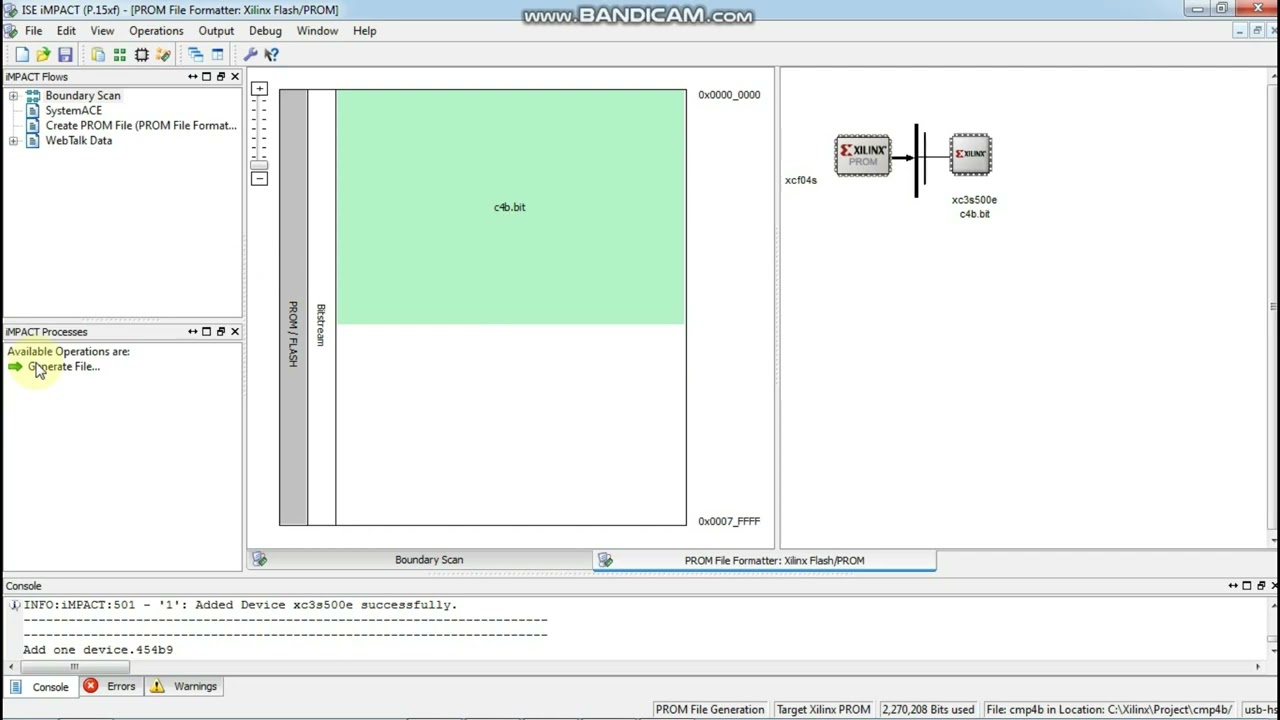The height and width of the screenshot is (720, 1280).
Task: Float the iMPACT Flows panel
Action: pyautogui.click(x=221, y=77)
